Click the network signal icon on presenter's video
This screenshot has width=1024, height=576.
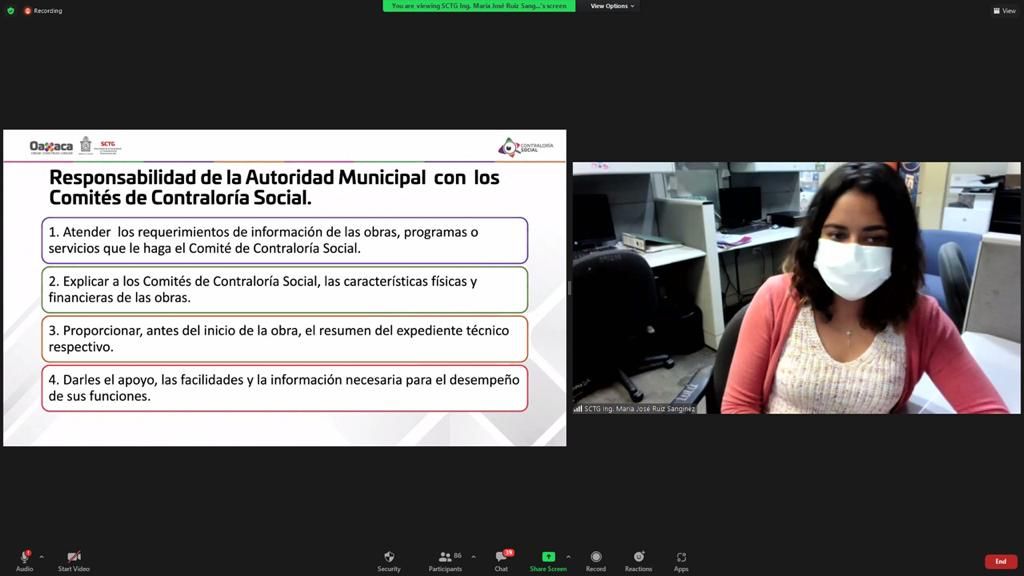pos(578,409)
